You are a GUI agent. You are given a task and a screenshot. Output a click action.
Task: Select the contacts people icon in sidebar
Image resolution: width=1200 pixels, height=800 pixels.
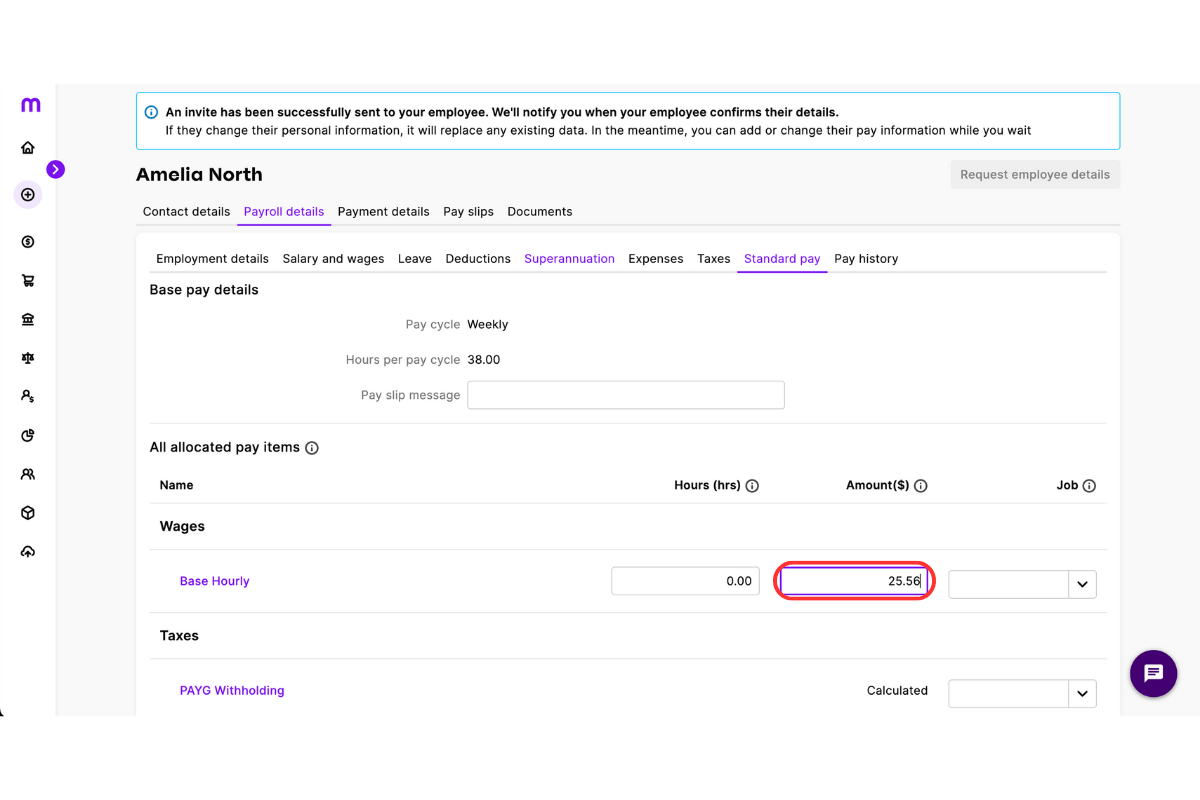pos(28,473)
